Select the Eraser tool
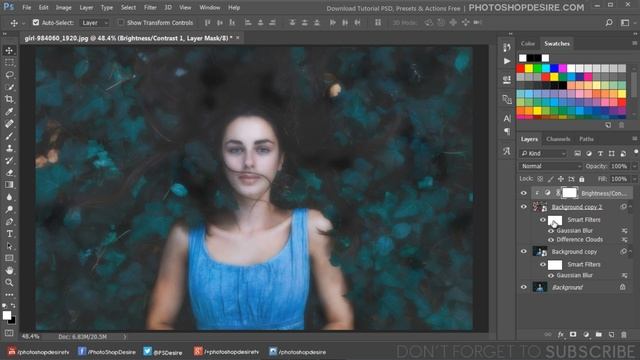640x360 pixels. click(9, 173)
